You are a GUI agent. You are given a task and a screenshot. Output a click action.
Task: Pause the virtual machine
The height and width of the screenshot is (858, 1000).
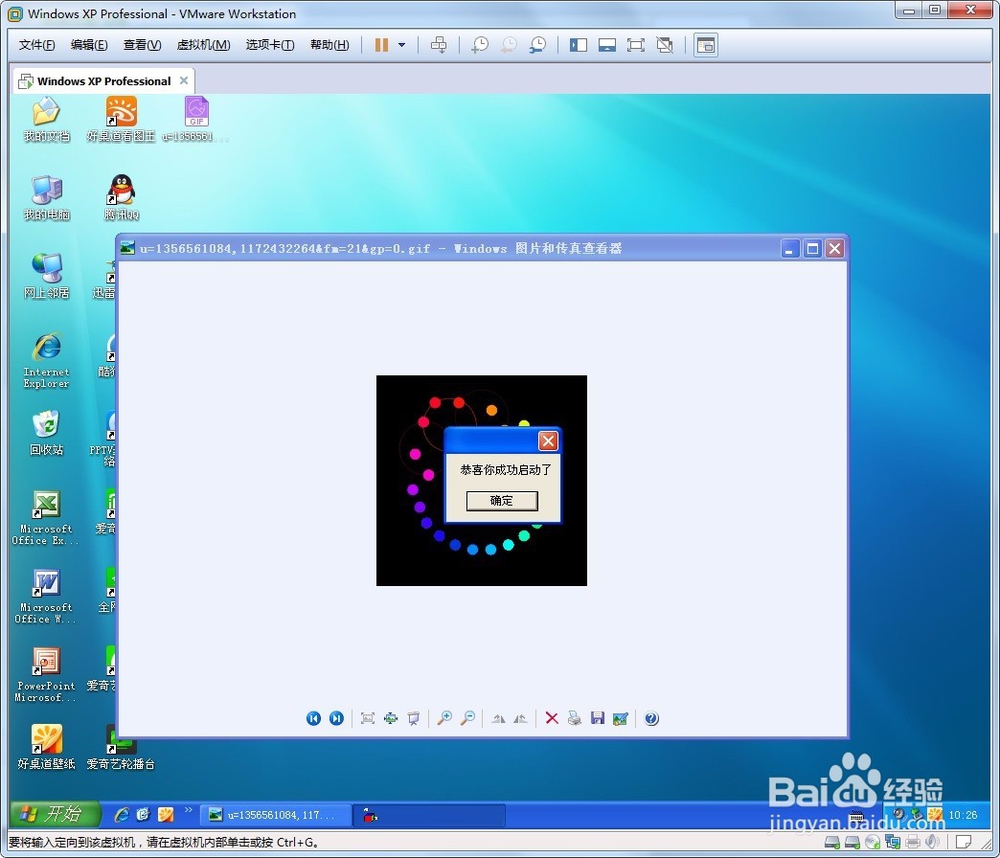pyautogui.click(x=381, y=45)
